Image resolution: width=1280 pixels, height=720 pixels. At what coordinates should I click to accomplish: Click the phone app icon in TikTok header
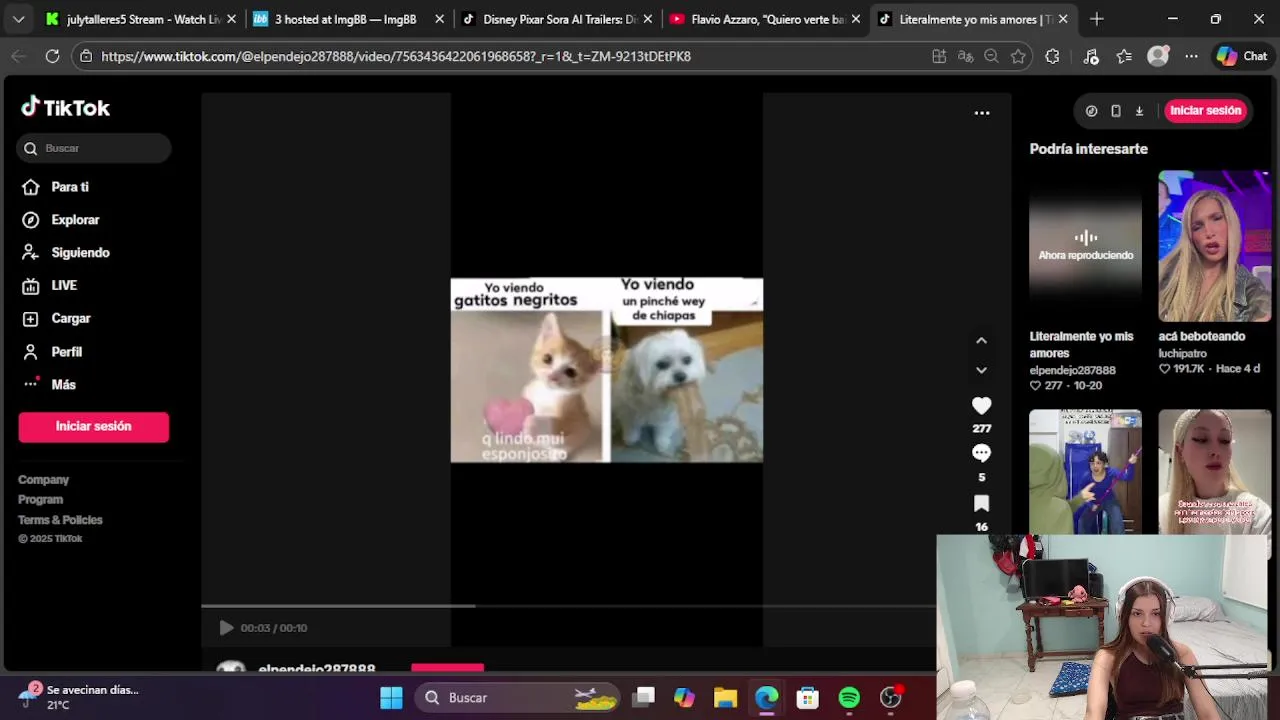coord(1116,111)
